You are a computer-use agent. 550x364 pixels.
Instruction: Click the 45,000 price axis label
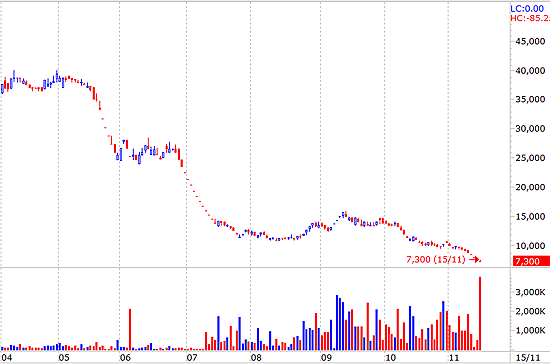click(x=530, y=41)
